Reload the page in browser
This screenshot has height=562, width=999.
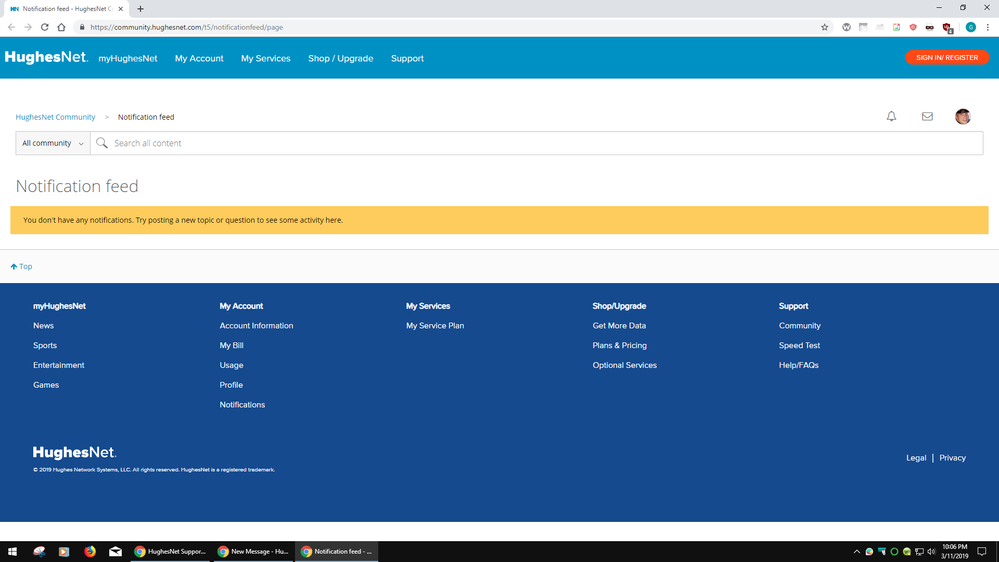[x=44, y=27]
